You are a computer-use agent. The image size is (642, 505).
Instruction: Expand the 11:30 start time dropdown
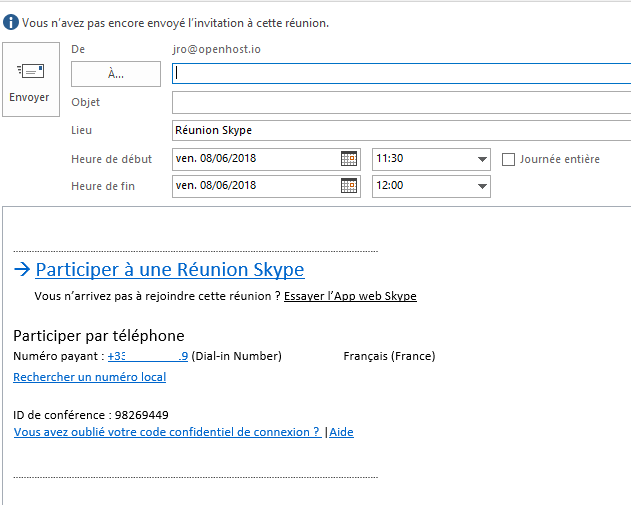pos(482,159)
